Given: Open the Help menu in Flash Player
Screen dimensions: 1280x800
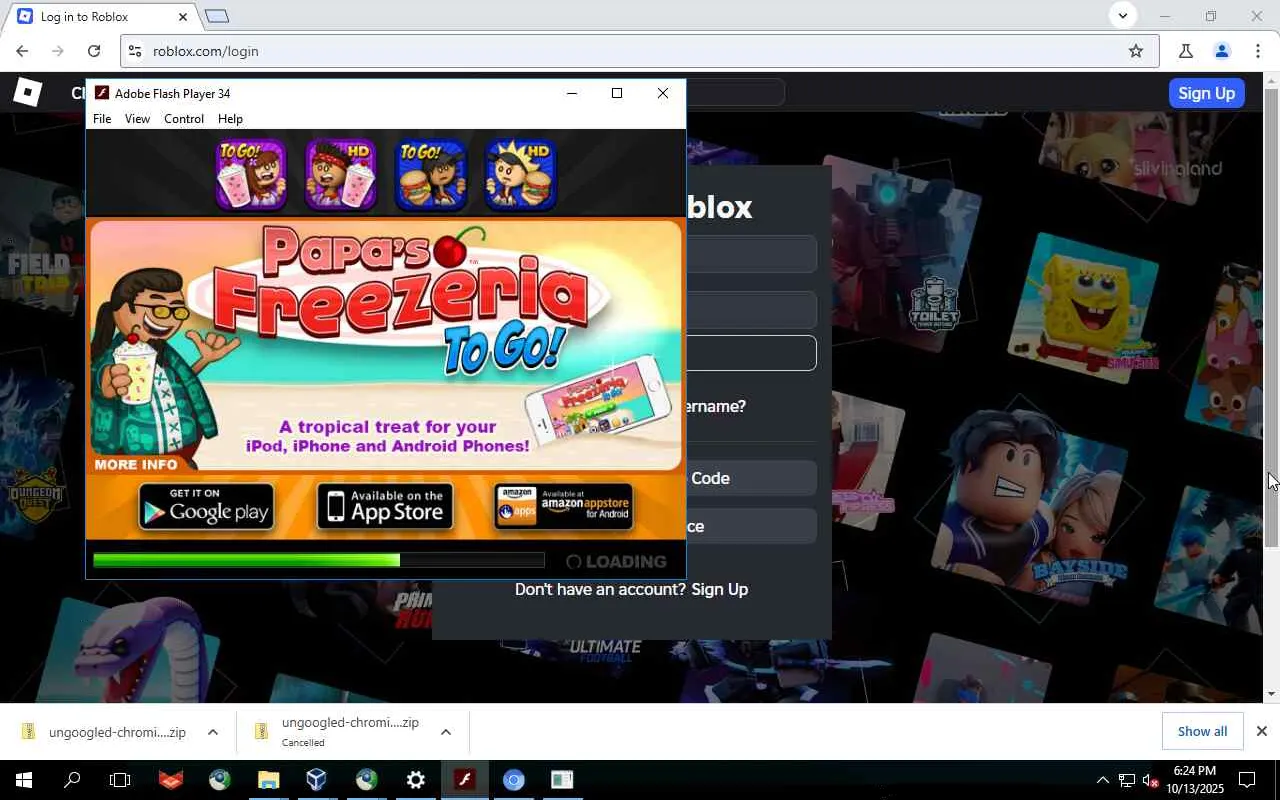Looking at the screenshot, I should [230, 119].
